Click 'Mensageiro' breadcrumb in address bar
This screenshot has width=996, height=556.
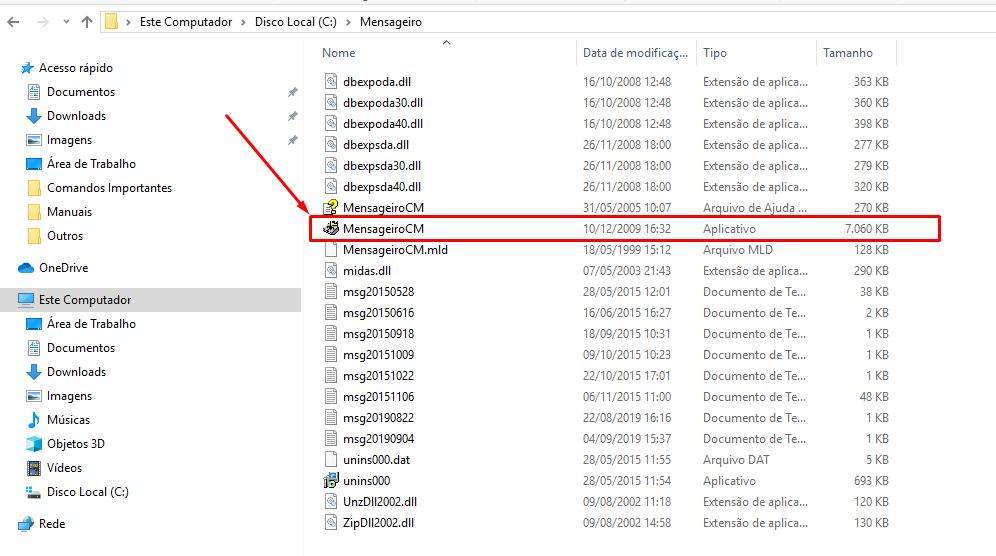tap(391, 22)
